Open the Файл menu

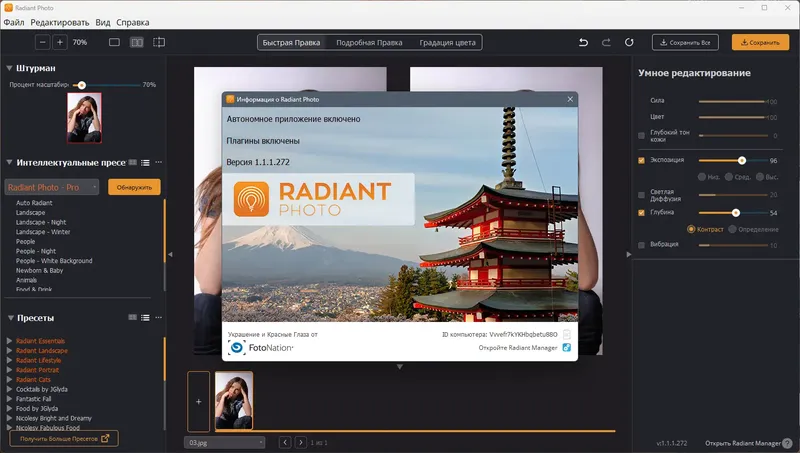tap(14, 22)
